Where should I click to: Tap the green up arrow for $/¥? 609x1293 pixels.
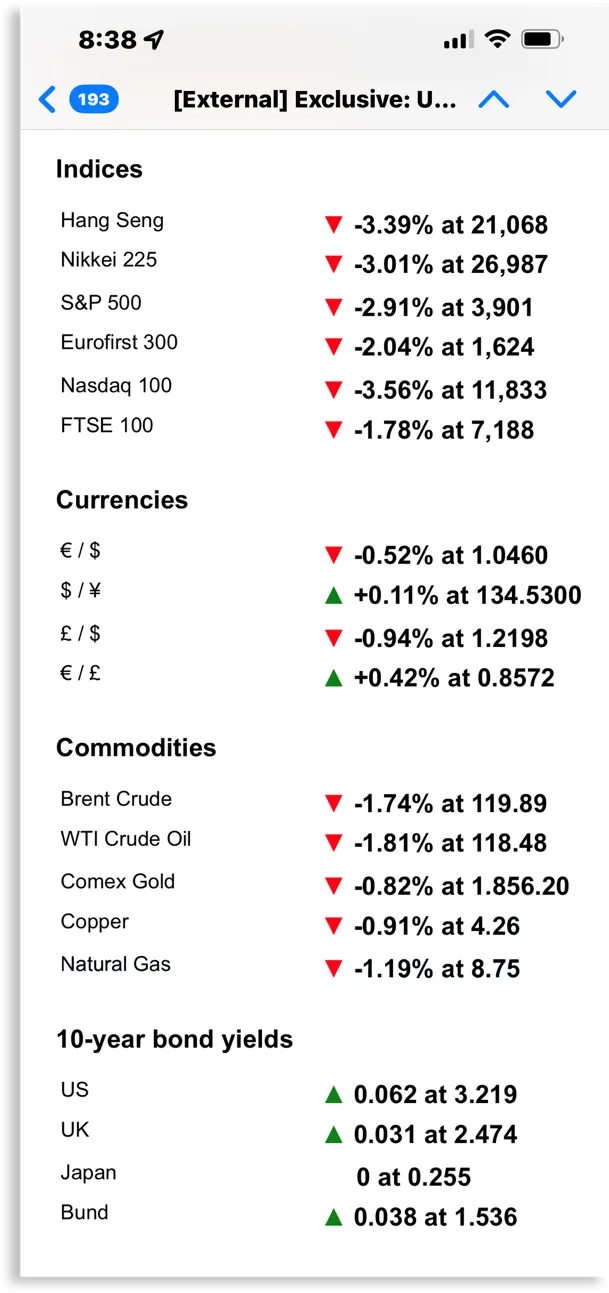334,596
